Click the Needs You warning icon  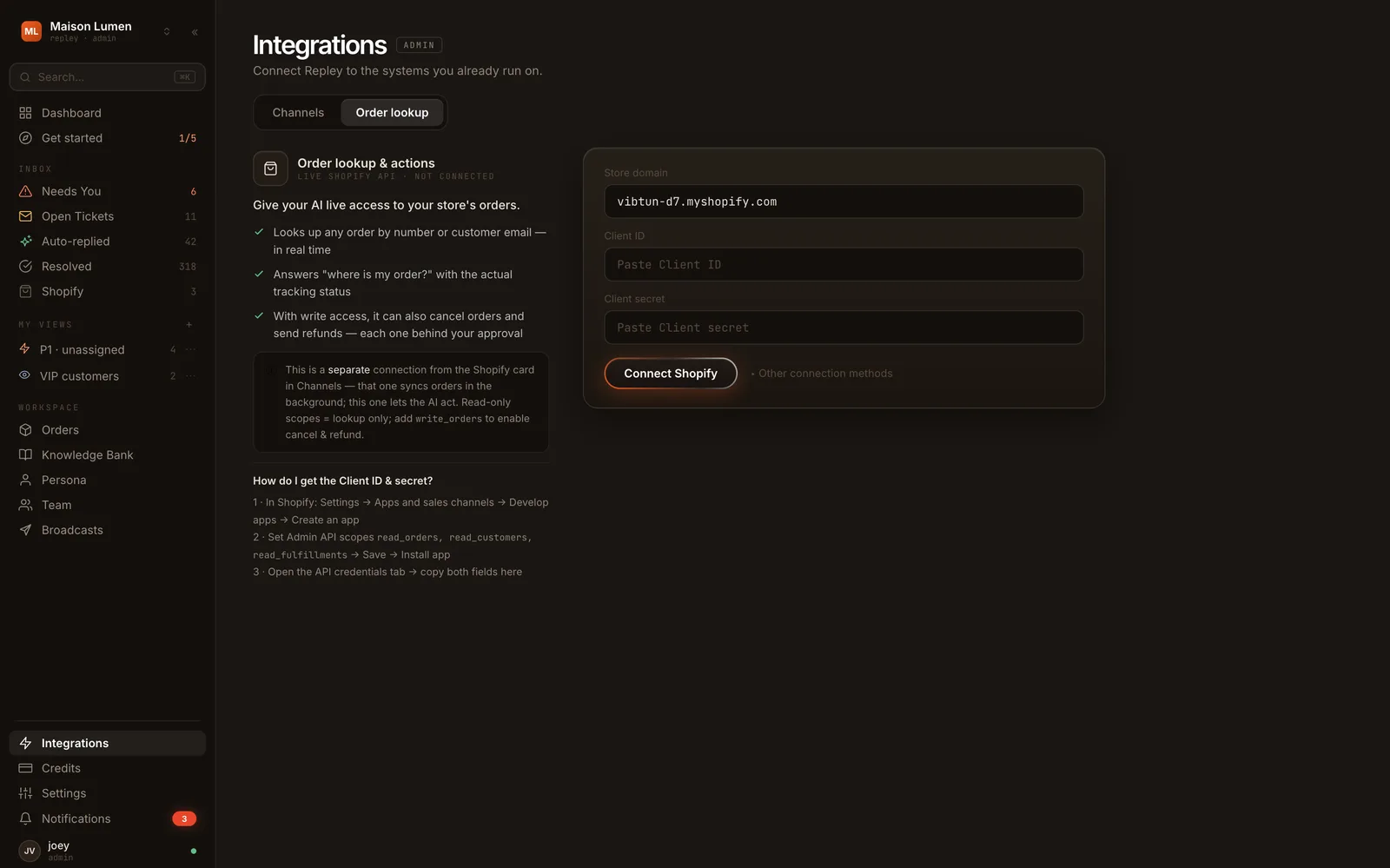(25, 191)
